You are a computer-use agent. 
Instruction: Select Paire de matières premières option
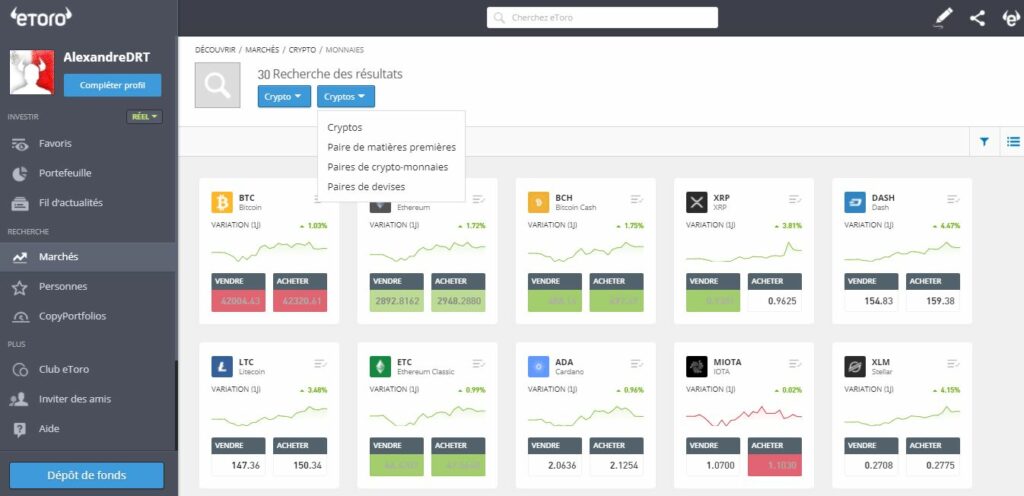[x=392, y=147]
